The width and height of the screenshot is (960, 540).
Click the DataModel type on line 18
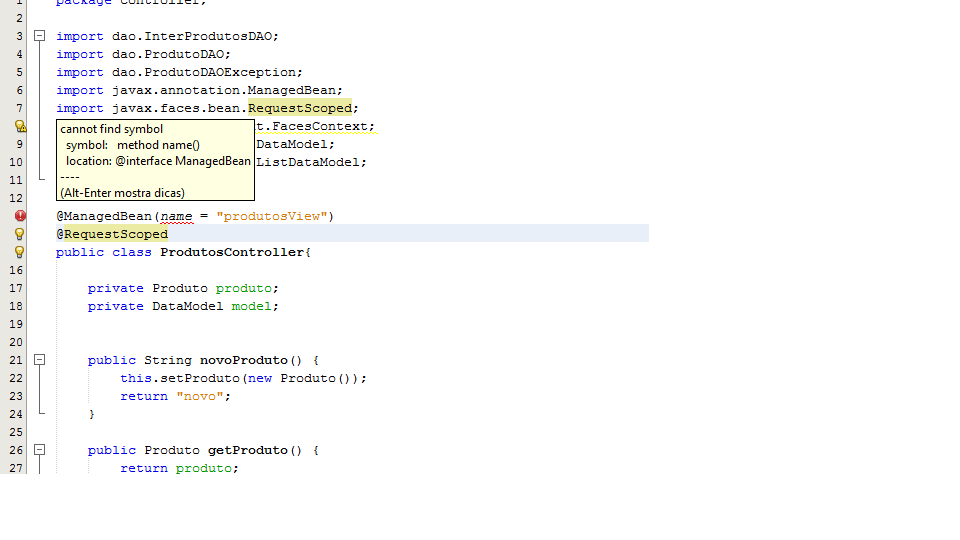[188, 306]
